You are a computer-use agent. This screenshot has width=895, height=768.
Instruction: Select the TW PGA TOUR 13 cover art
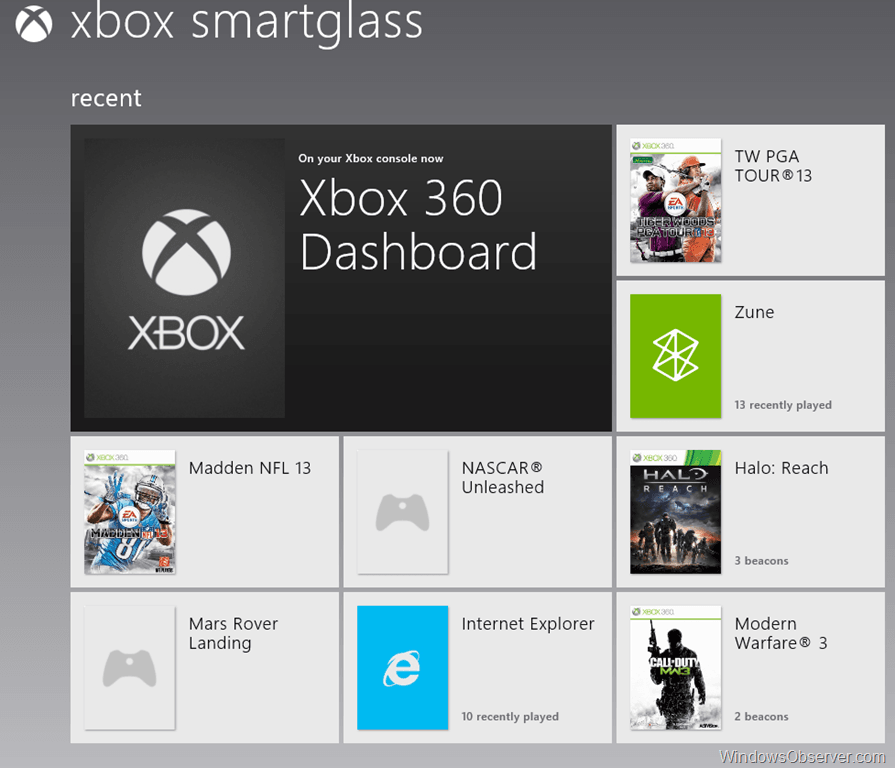coord(675,200)
